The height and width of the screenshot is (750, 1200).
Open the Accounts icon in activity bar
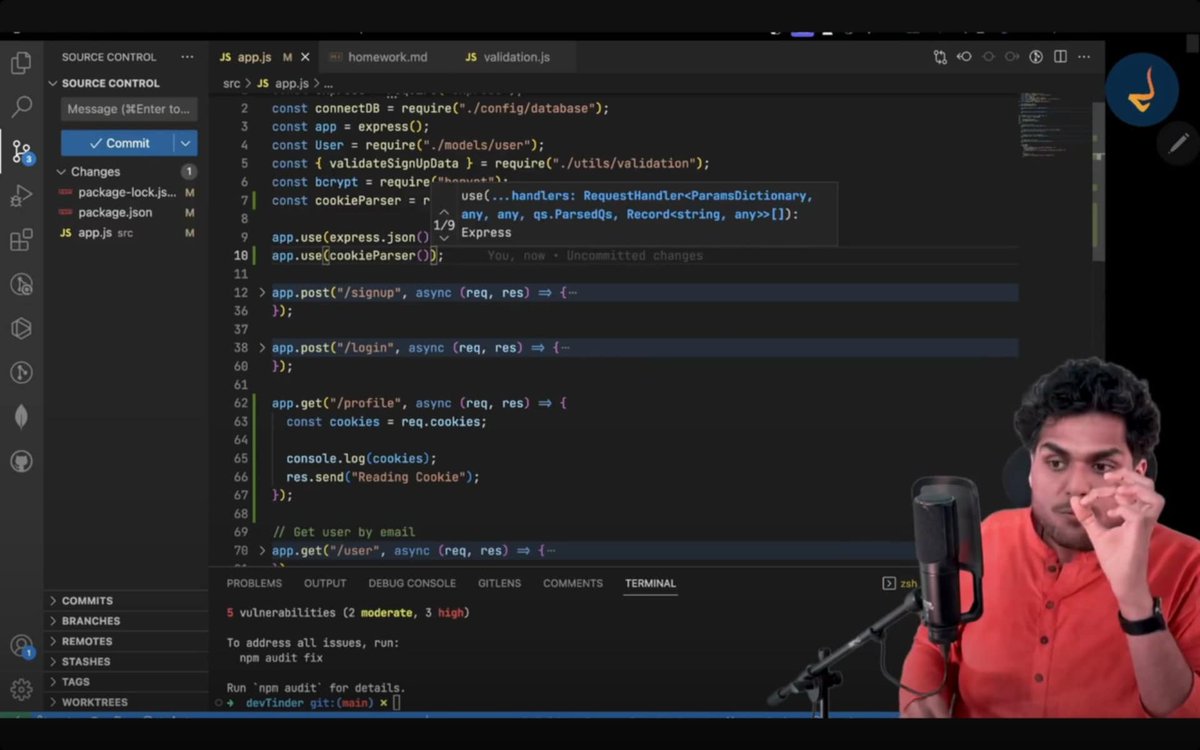(x=20, y=646)
